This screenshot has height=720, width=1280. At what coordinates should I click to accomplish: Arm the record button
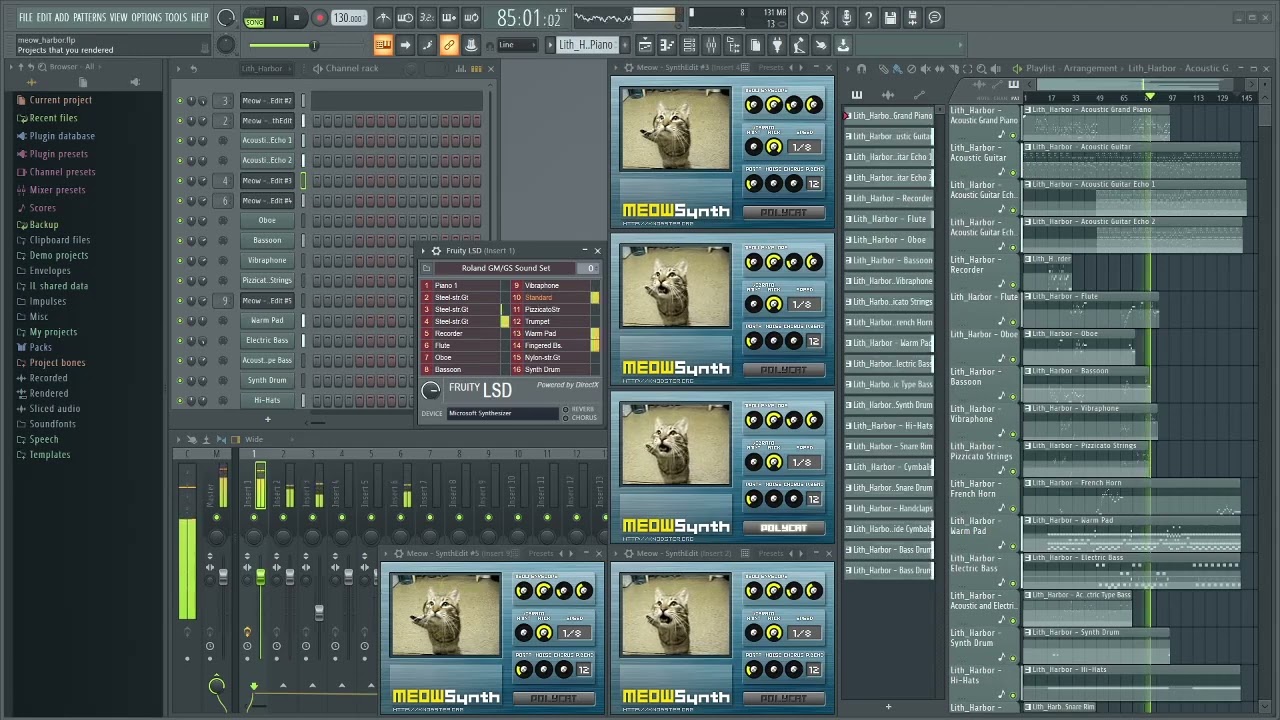tap(320, 18)
